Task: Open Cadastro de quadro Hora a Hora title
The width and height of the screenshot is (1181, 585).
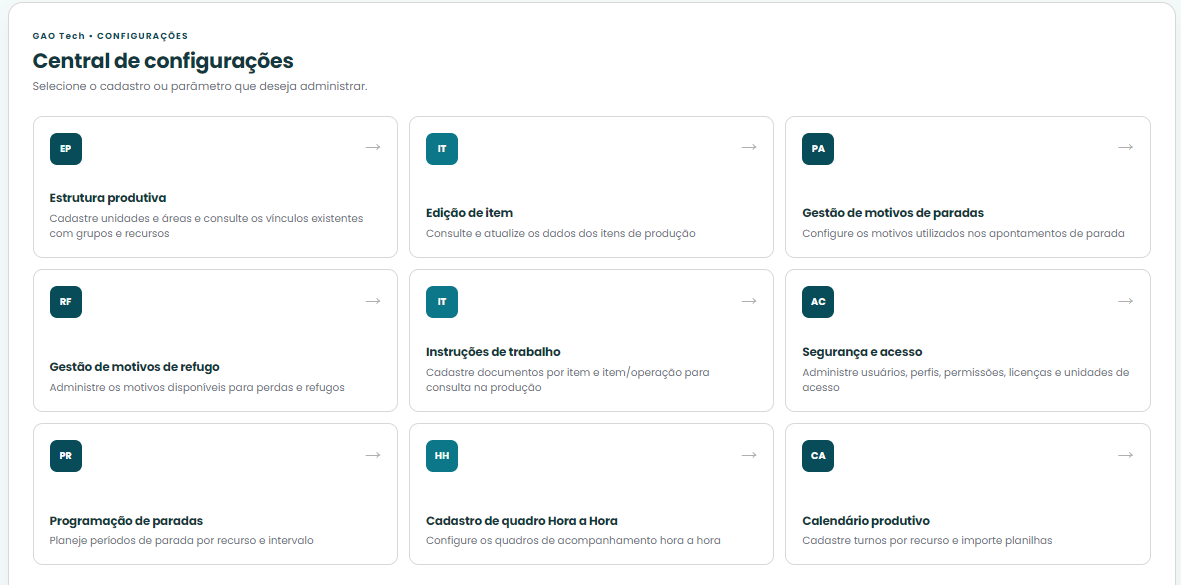Action: tap(522, 521)
